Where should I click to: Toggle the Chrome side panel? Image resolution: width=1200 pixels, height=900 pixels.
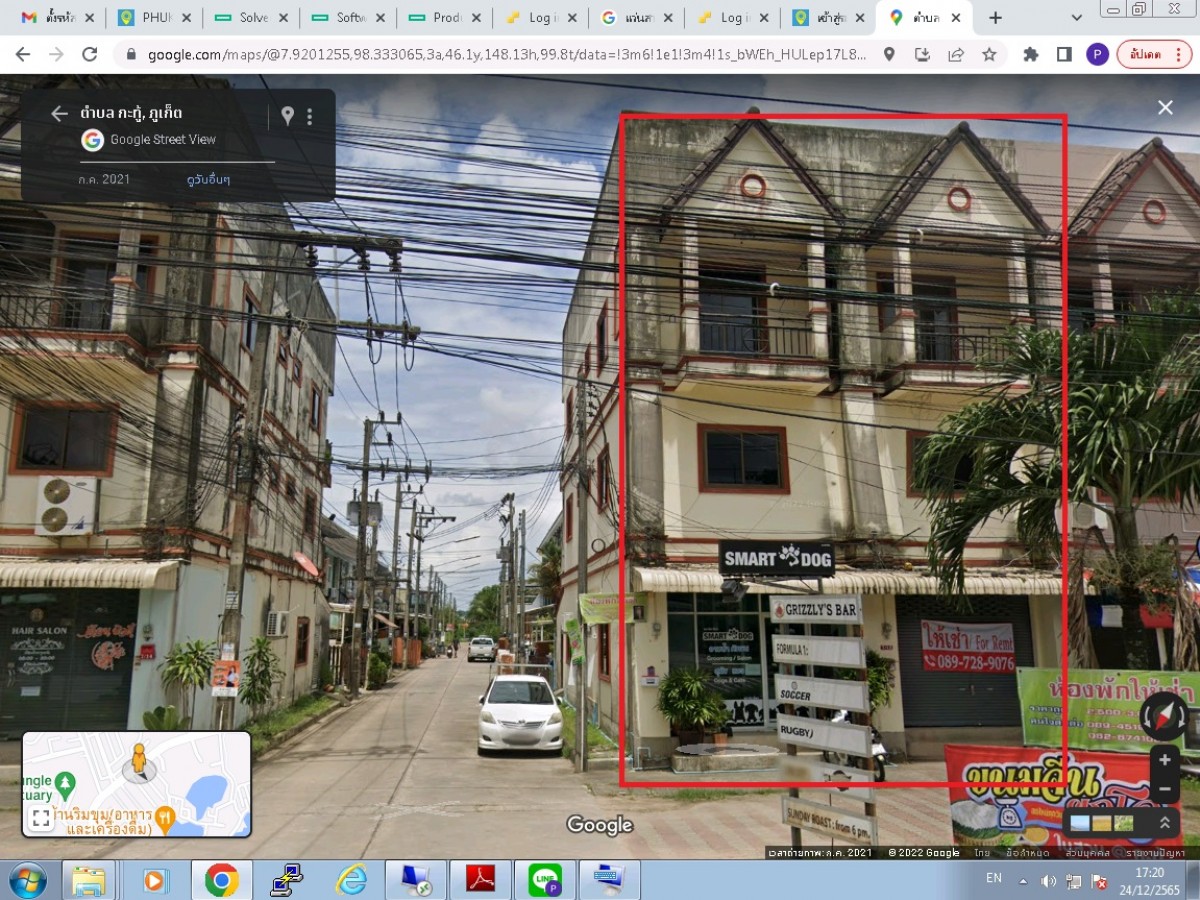[x=1064, y=54]
